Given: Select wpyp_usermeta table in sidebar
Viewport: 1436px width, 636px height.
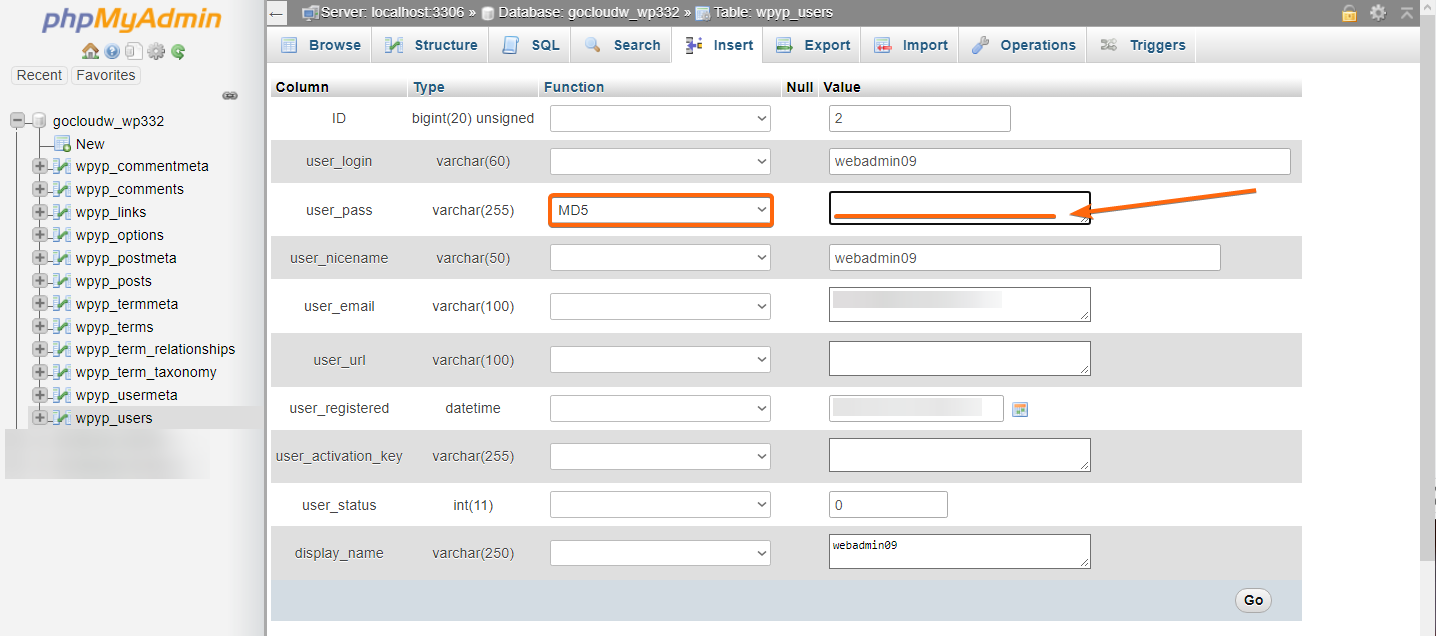Looking at the screenshot, I should click(x=127, y=395).
